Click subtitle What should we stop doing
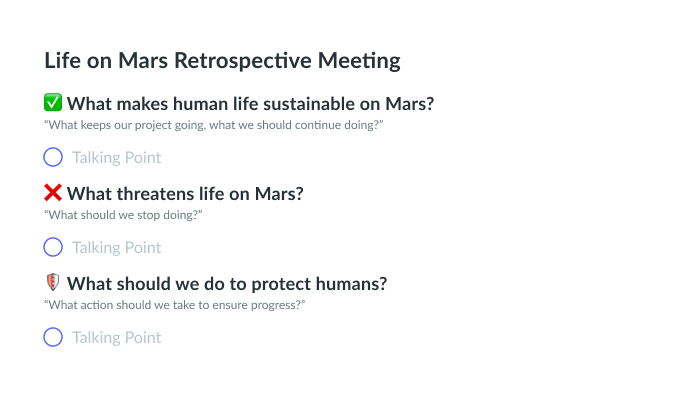684x396 pixels. pyautogui.click(x=123, y=215)
